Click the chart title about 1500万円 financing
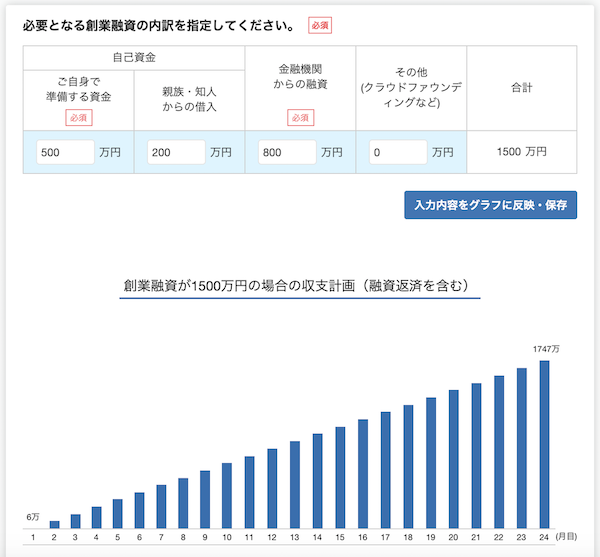 [300, 285]
